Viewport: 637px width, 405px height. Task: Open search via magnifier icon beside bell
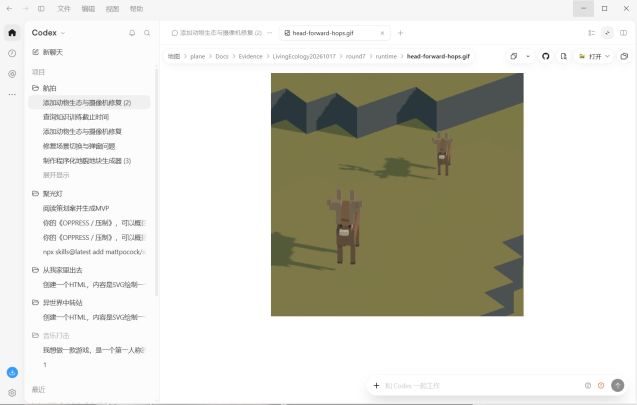coord(147,33)
